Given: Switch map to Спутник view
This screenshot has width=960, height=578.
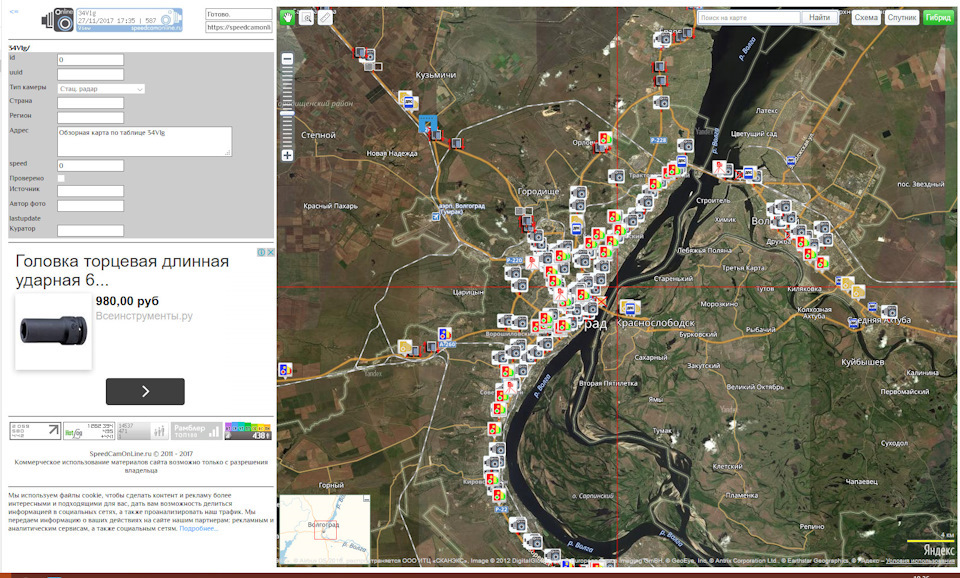Looking at the screenshot, I should (x=902, y=17).
